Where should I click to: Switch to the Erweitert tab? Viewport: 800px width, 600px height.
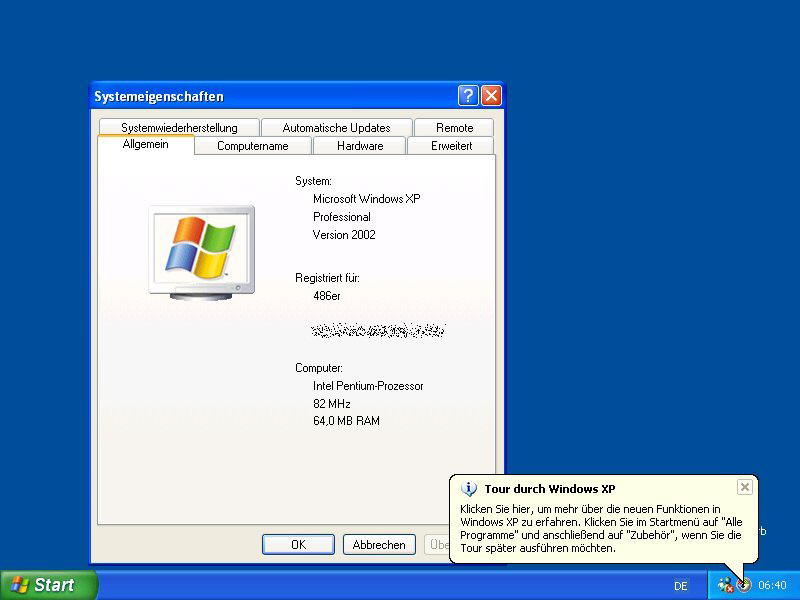point(451,146)
